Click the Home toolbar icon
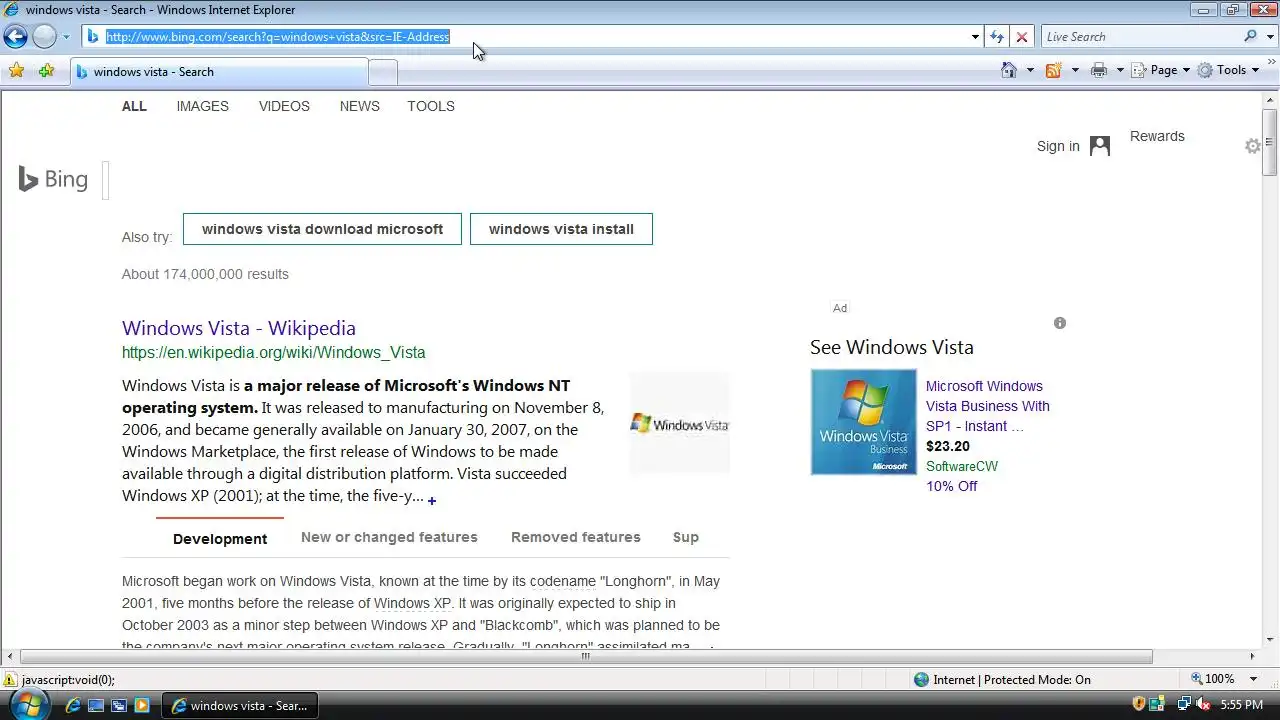The width and height of the screenshot is (1280, 720). tap(1009, 70)
